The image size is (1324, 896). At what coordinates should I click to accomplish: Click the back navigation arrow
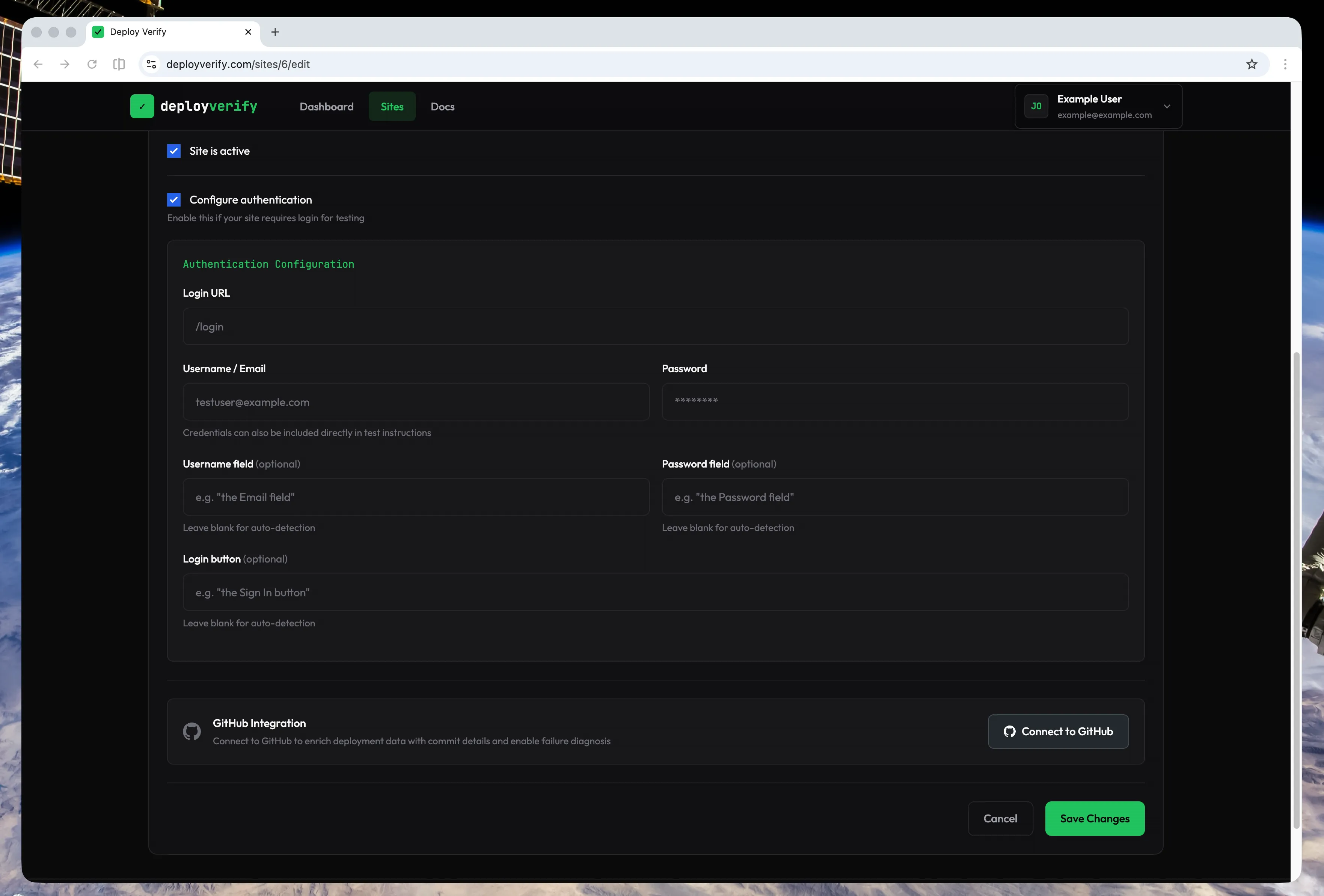pos(38,64)
